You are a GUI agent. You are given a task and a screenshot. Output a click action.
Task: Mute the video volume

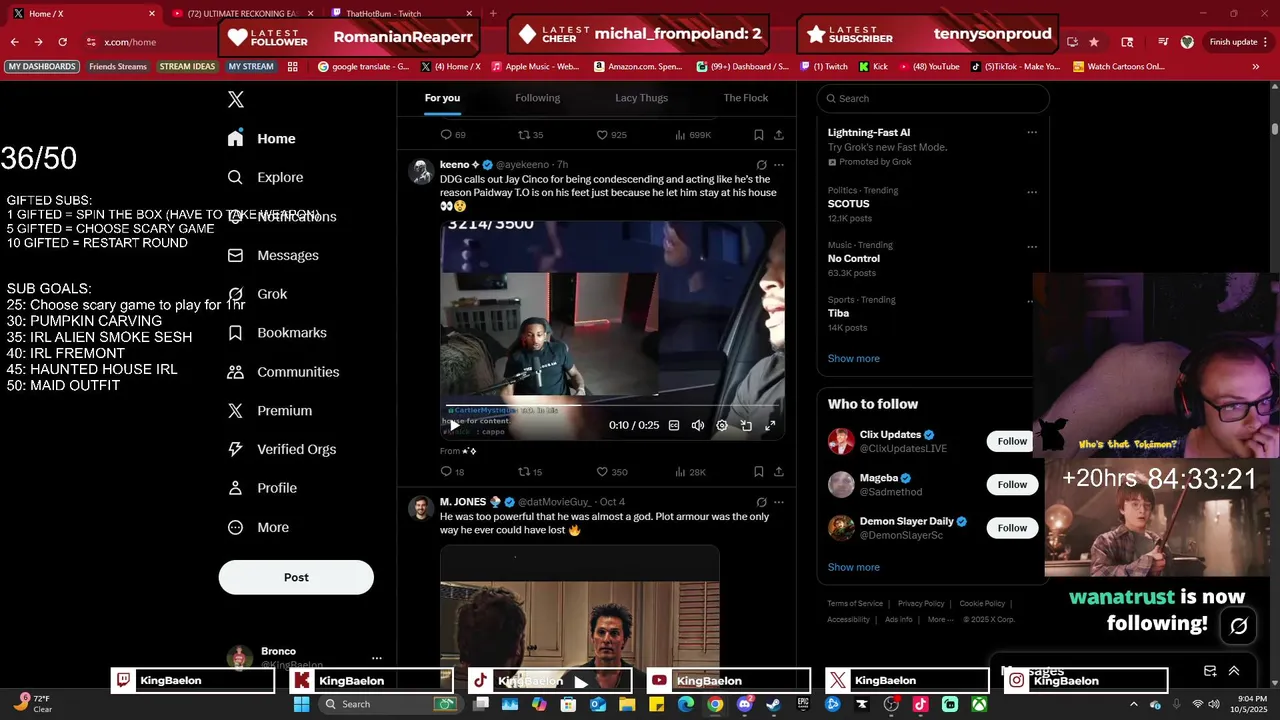tap(698, 425)
